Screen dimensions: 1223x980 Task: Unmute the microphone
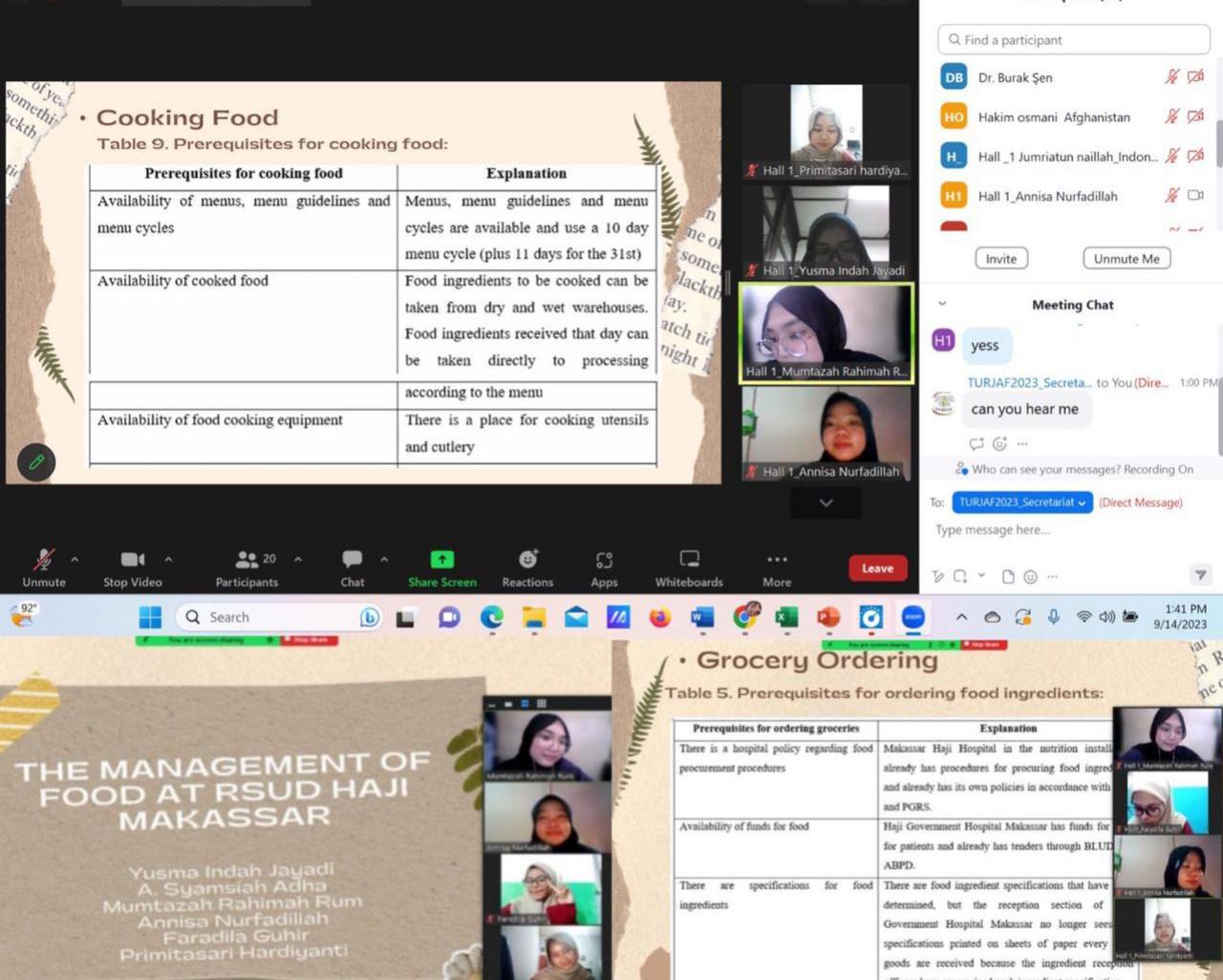coord(44,561)
